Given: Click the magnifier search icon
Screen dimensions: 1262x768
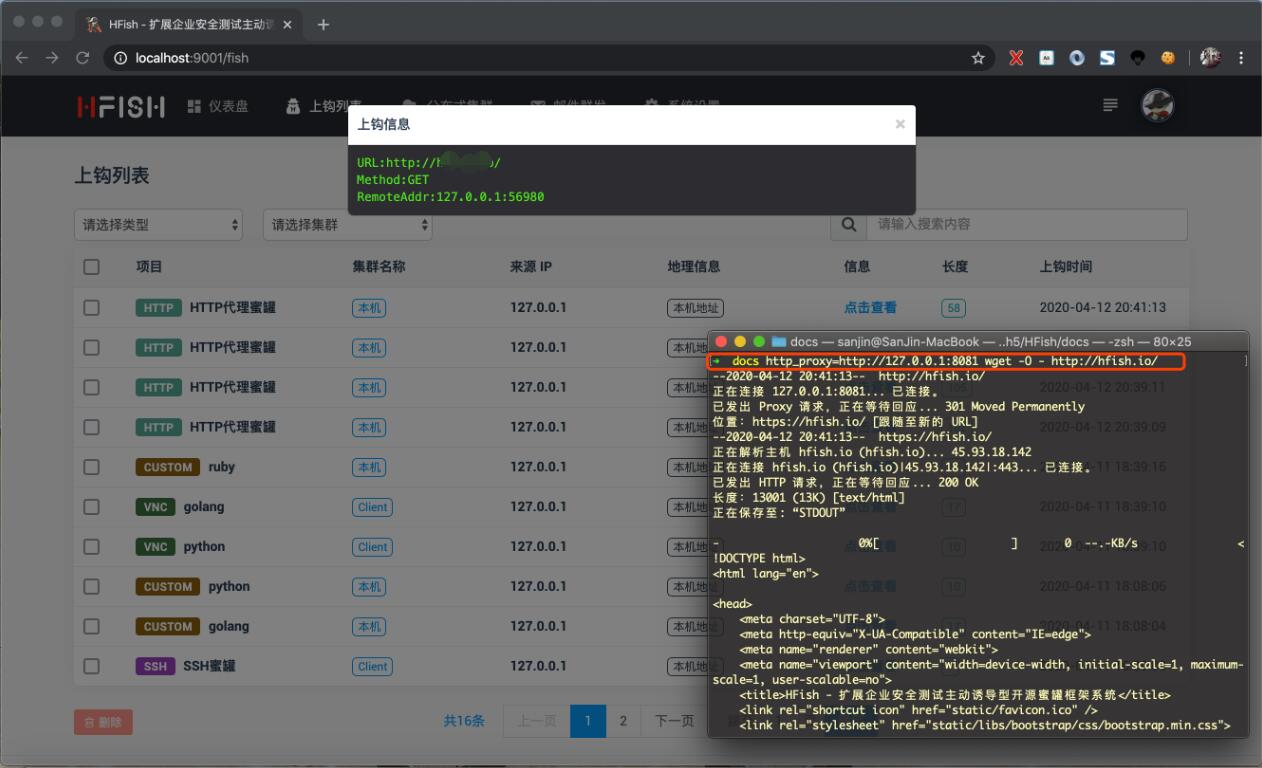Looking at the screenshot, I should [x=848, y=224].
